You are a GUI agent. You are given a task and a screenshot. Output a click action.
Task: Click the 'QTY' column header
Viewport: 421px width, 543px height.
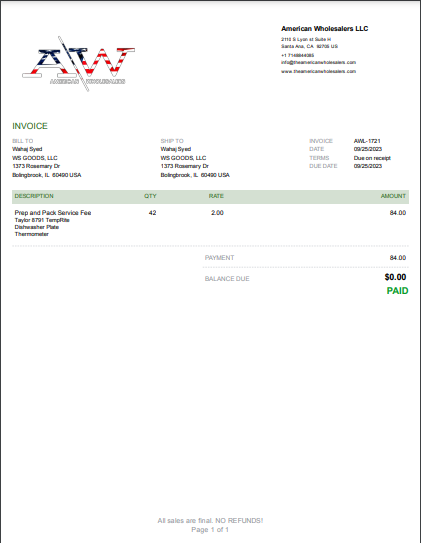[x=150, y=196]
